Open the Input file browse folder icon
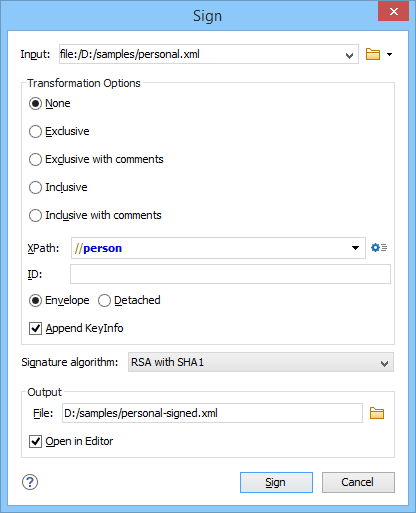Viewport: 416px width, 513px height. [x=373, y=54]
